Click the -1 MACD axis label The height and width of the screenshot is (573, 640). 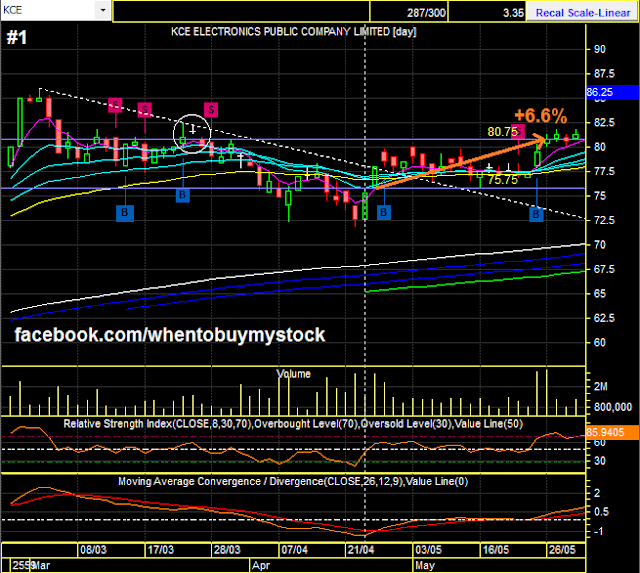coord(599,531)
